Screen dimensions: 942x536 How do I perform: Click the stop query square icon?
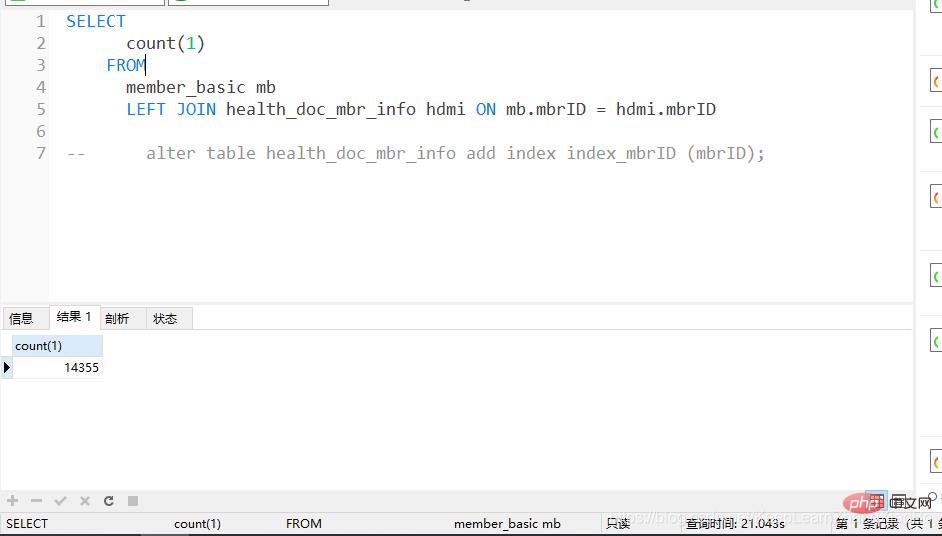pos(133,501)
